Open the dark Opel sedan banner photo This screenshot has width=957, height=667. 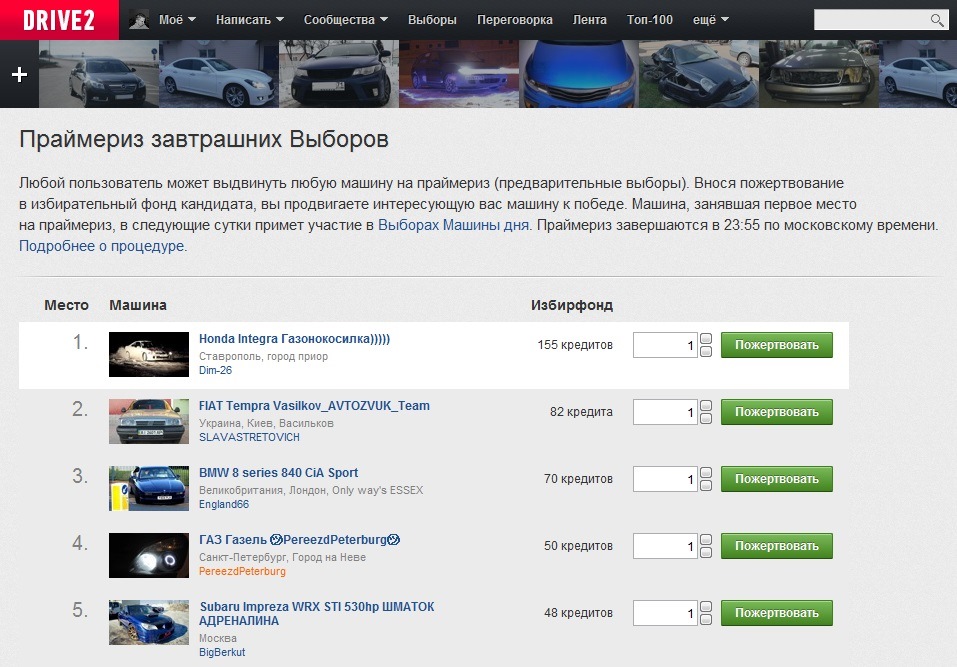(99, 74)
